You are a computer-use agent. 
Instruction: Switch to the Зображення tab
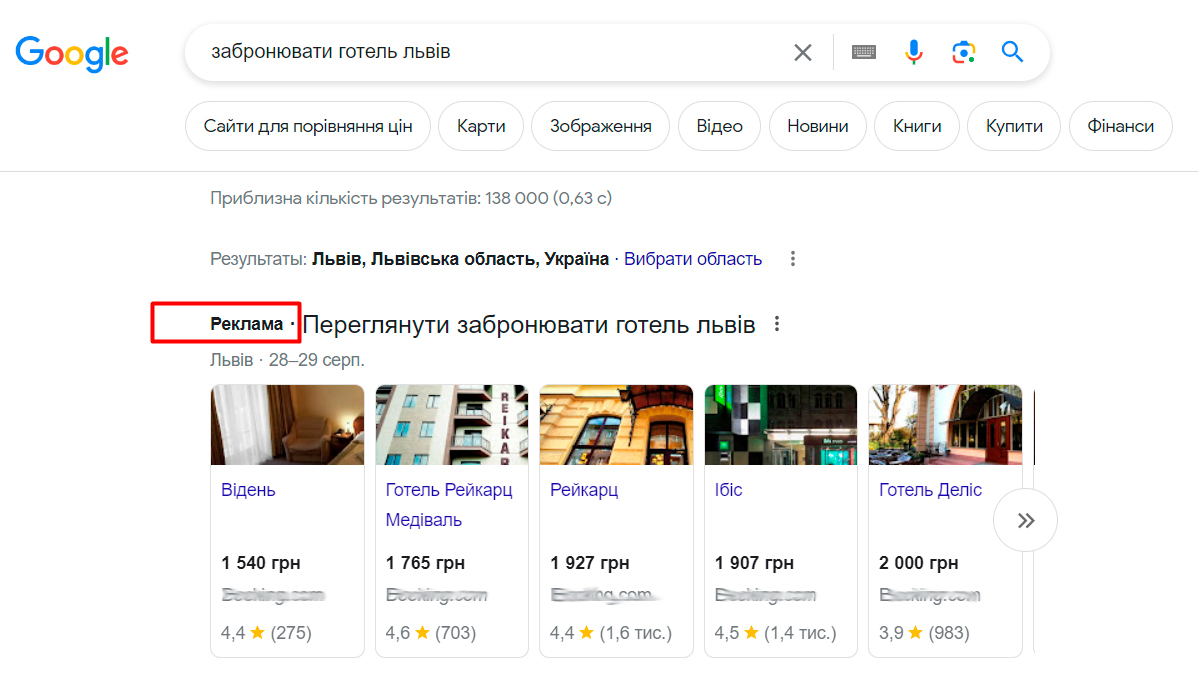point(601,126)
